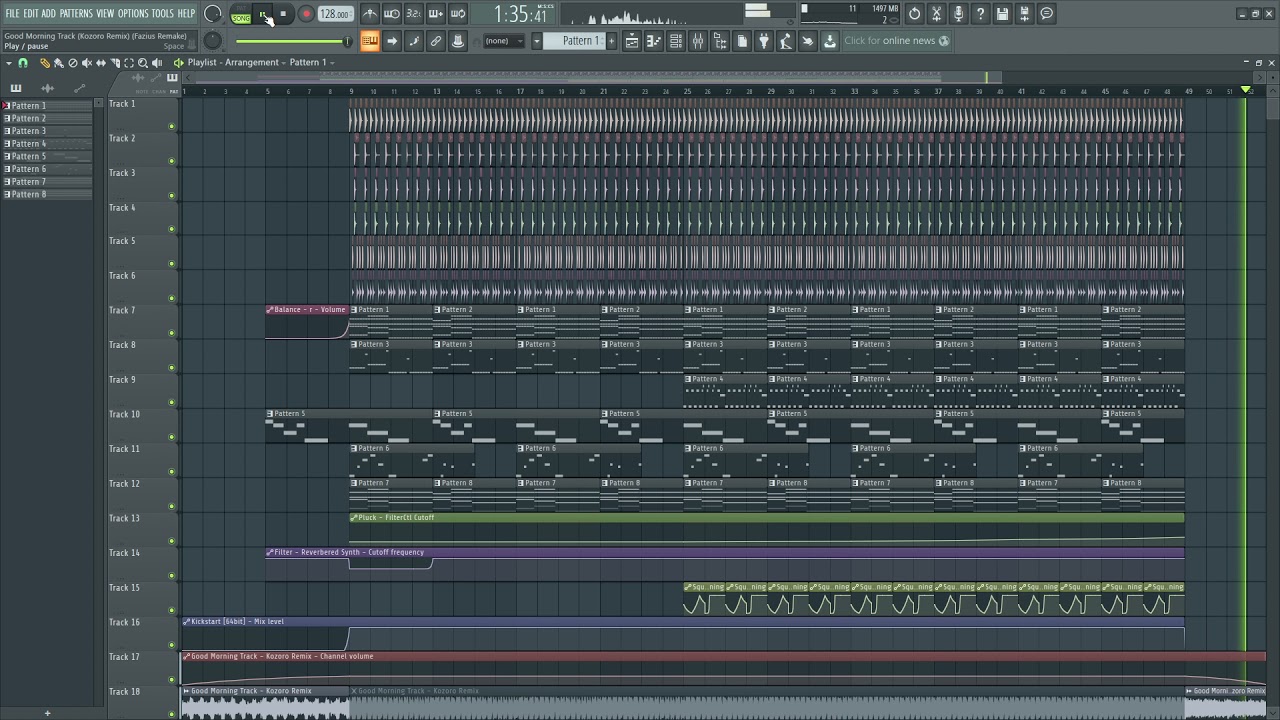Open the PATTERNS menu
Screen dimensions: 1280x720
click(76, 13)
